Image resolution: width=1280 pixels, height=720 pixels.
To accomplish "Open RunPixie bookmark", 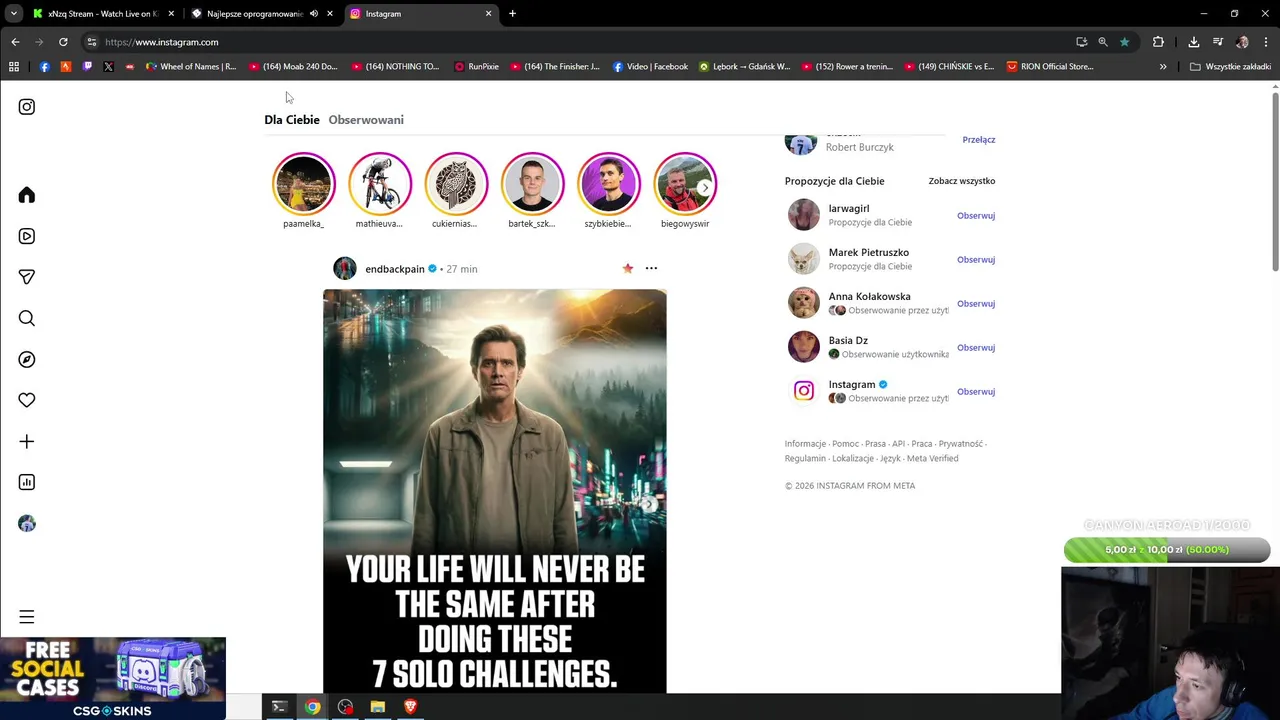I will pos(476,67).
